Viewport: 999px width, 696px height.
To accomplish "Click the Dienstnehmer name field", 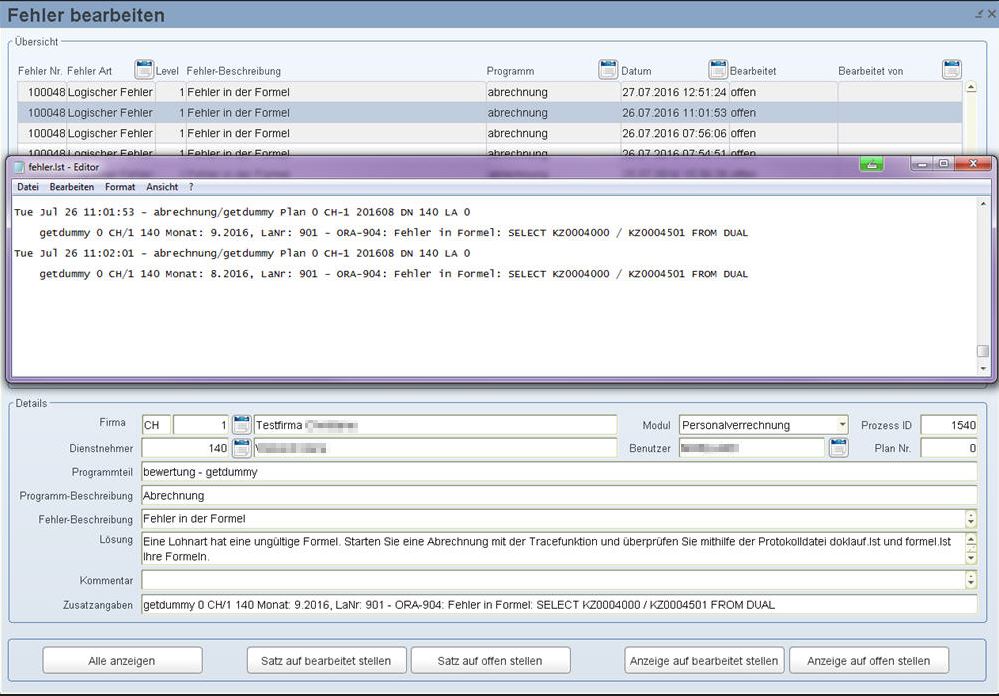I will [435, 448].
